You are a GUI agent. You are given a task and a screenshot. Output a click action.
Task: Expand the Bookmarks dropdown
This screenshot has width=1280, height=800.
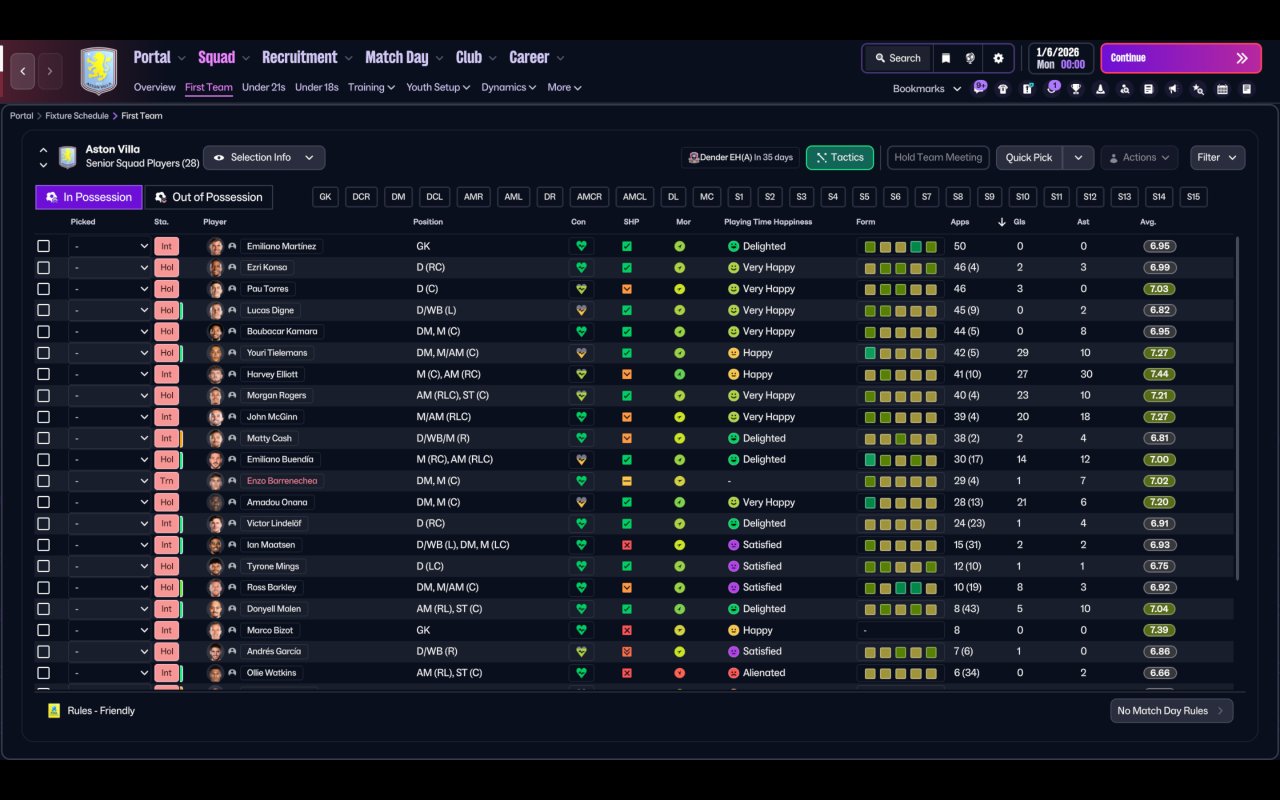927,89
